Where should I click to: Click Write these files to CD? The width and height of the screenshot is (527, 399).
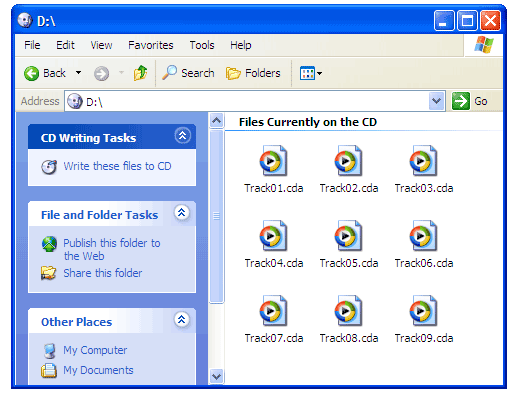117,166
